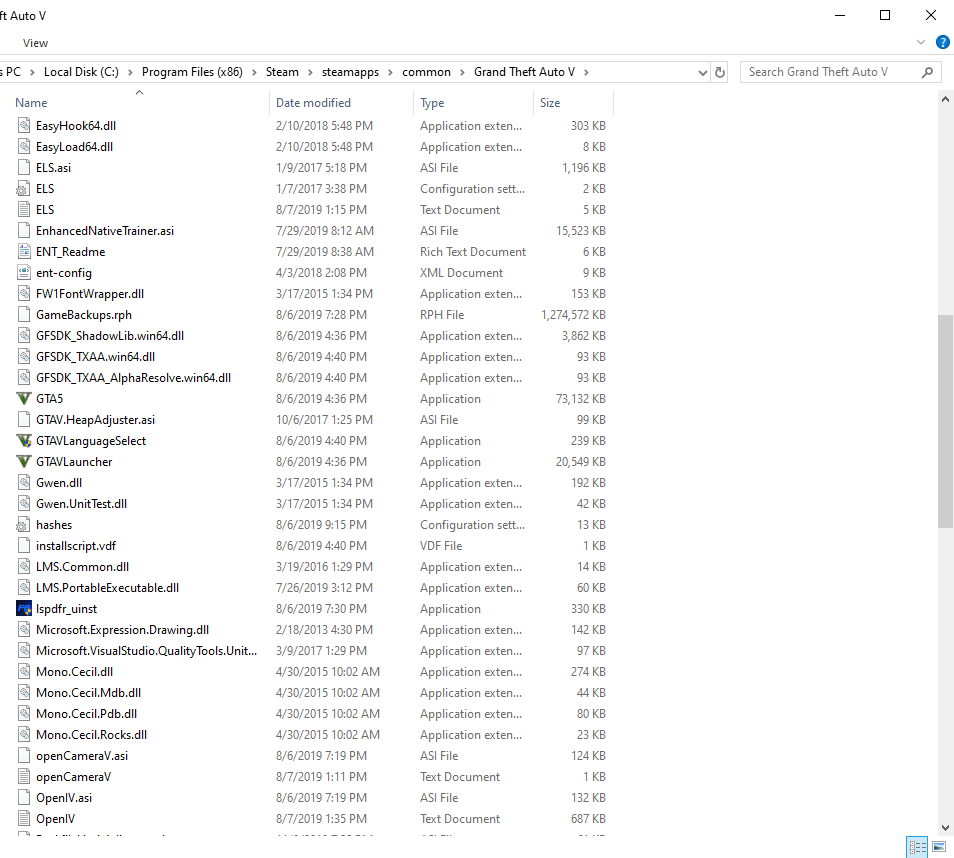Go to common folder in breadcrumb
The height and width of the screenshot is (858, 954).
[427, 72]
